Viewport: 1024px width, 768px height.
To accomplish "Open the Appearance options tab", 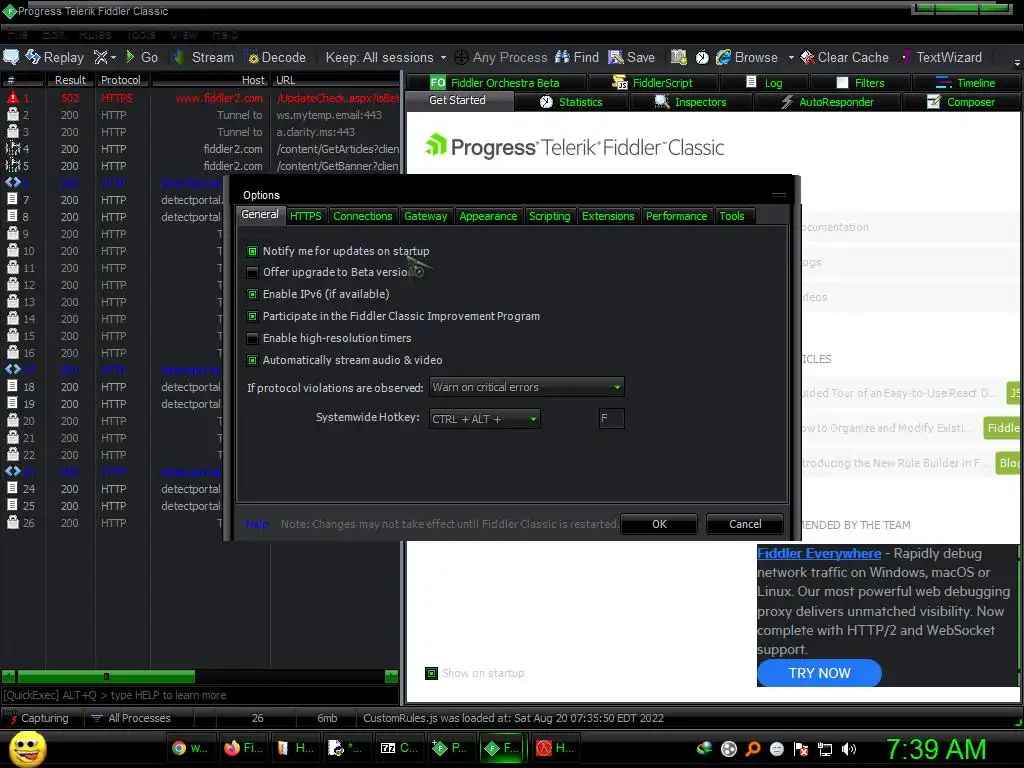I will point(488,216).
